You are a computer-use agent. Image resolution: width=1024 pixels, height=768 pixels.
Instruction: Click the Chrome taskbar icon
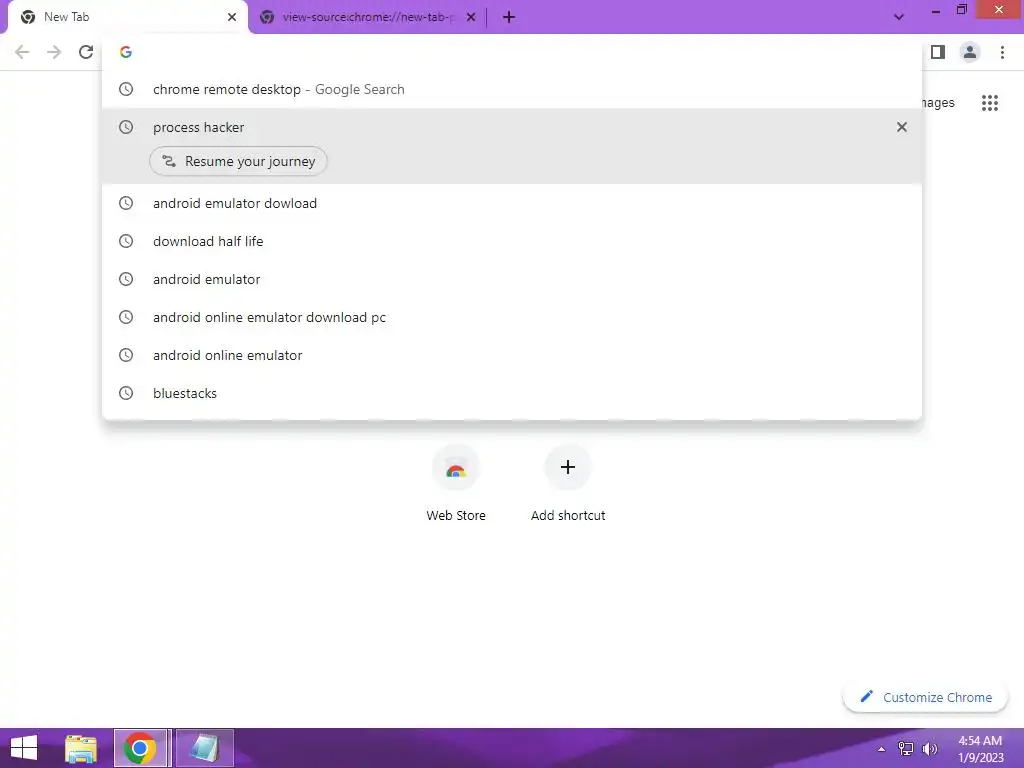pyautogui.click(x=140, y=748)
